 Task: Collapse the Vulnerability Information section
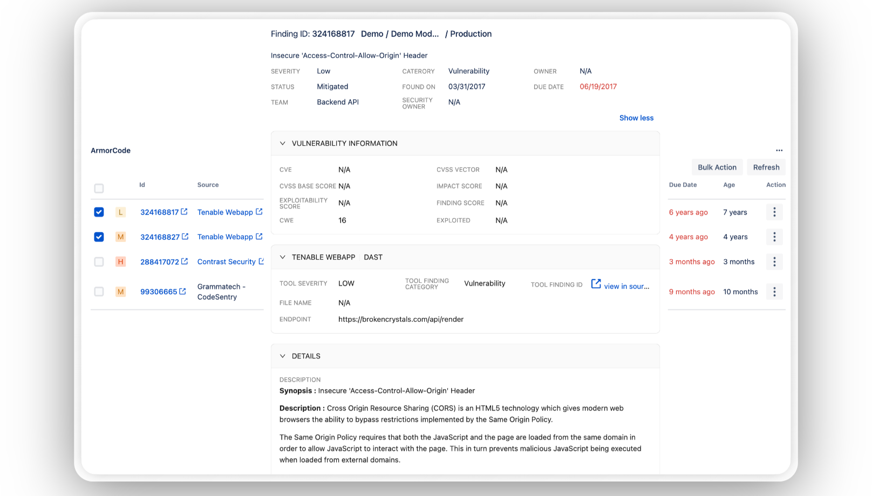tap(283, 144)
